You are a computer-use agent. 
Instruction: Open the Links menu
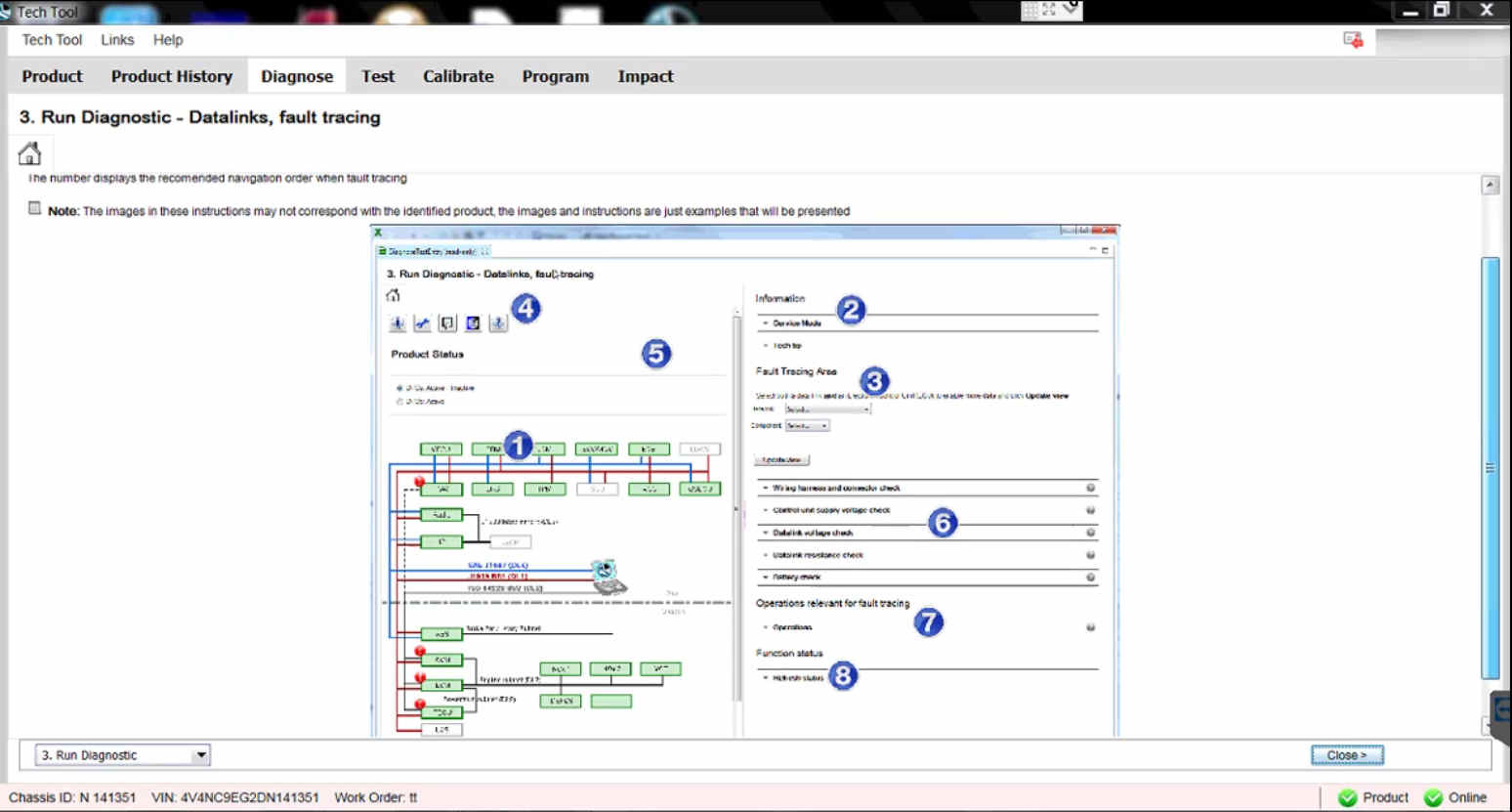(x=117, y=40)
